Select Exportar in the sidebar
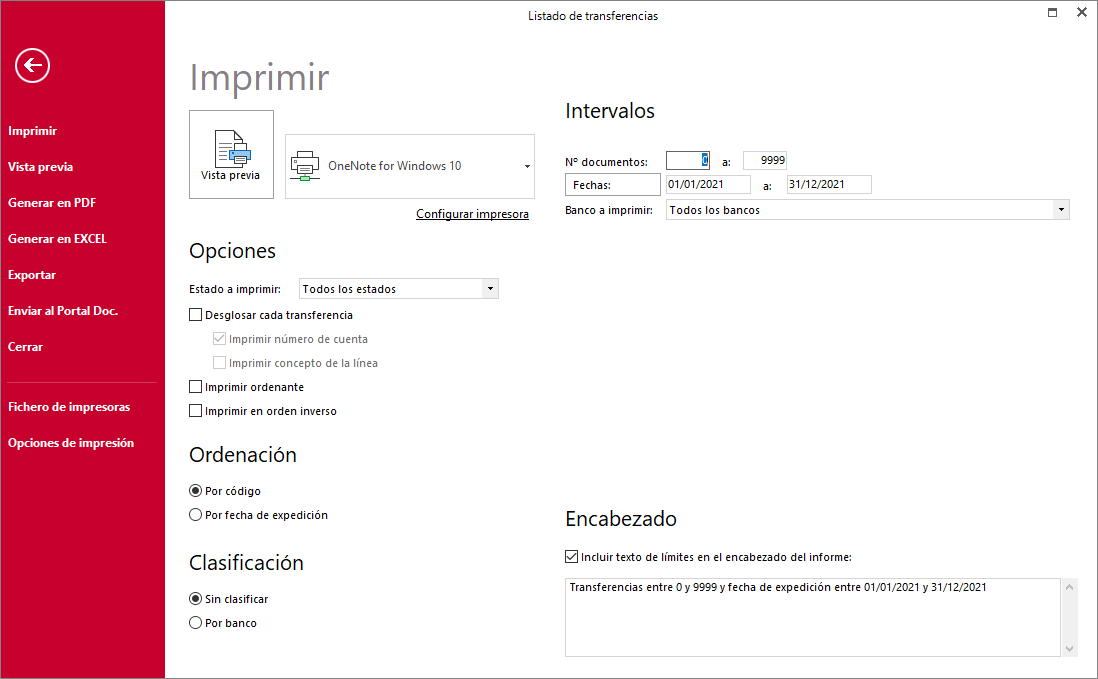The image size is (1098, 679). 32,275
